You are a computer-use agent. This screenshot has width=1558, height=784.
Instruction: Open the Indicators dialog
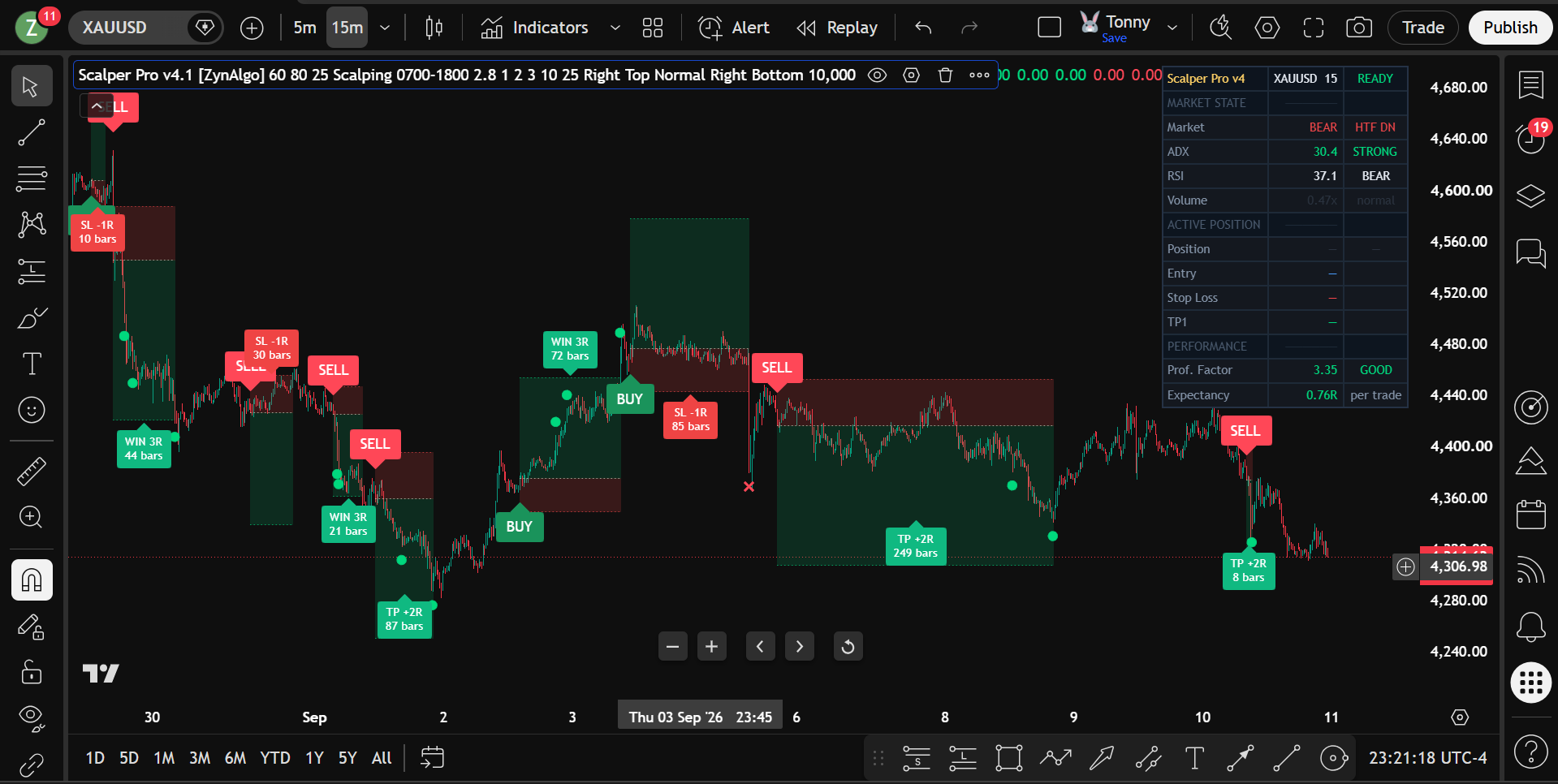[534, 28]
